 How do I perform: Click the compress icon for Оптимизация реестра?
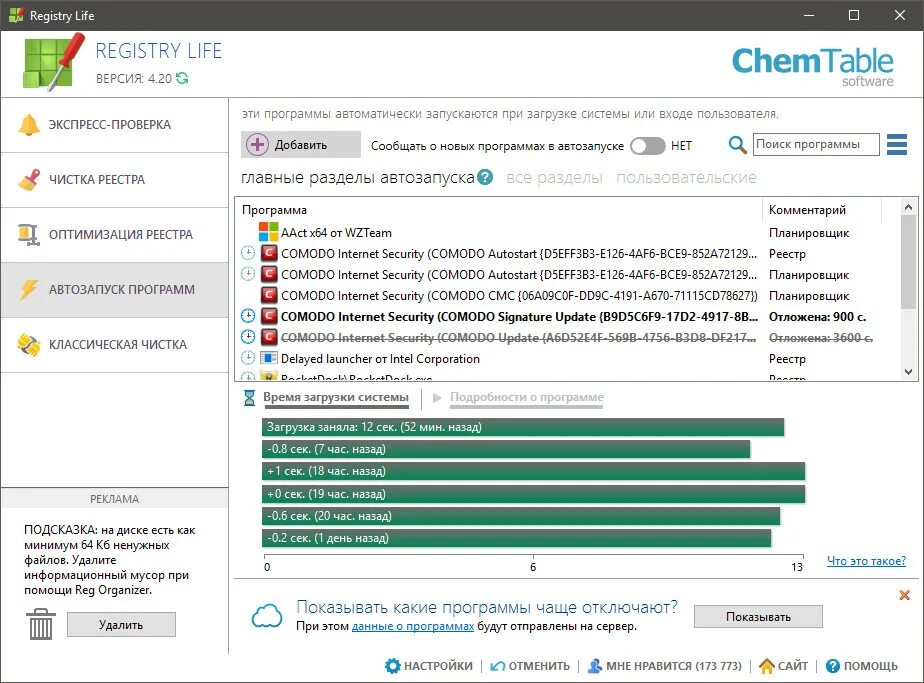click(x=28, y=235)
